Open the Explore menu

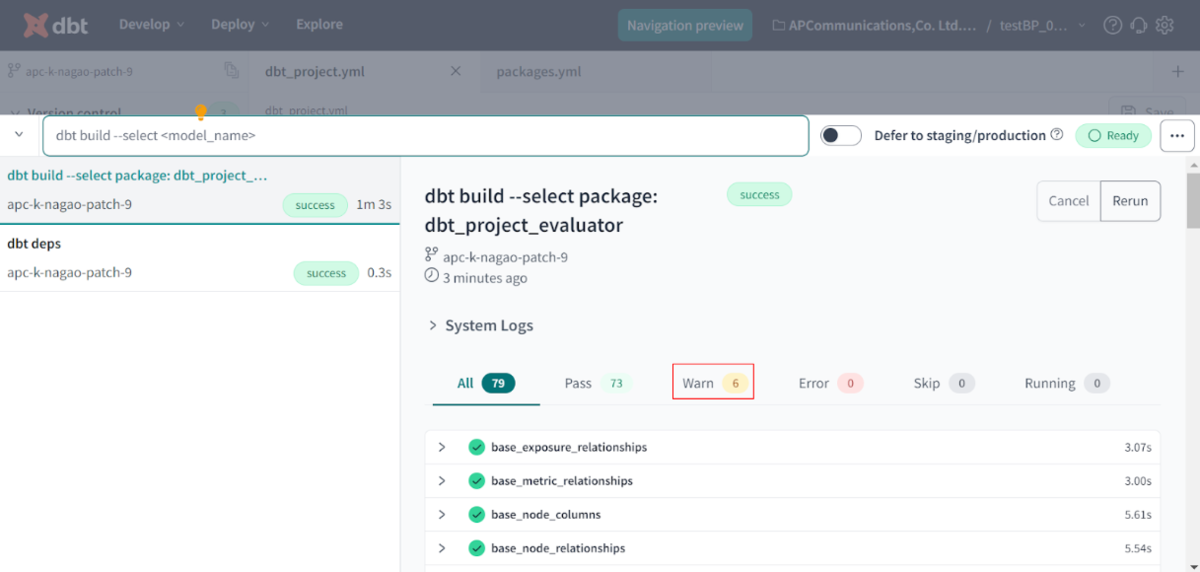pyautogui.click(x=319, y=24)
